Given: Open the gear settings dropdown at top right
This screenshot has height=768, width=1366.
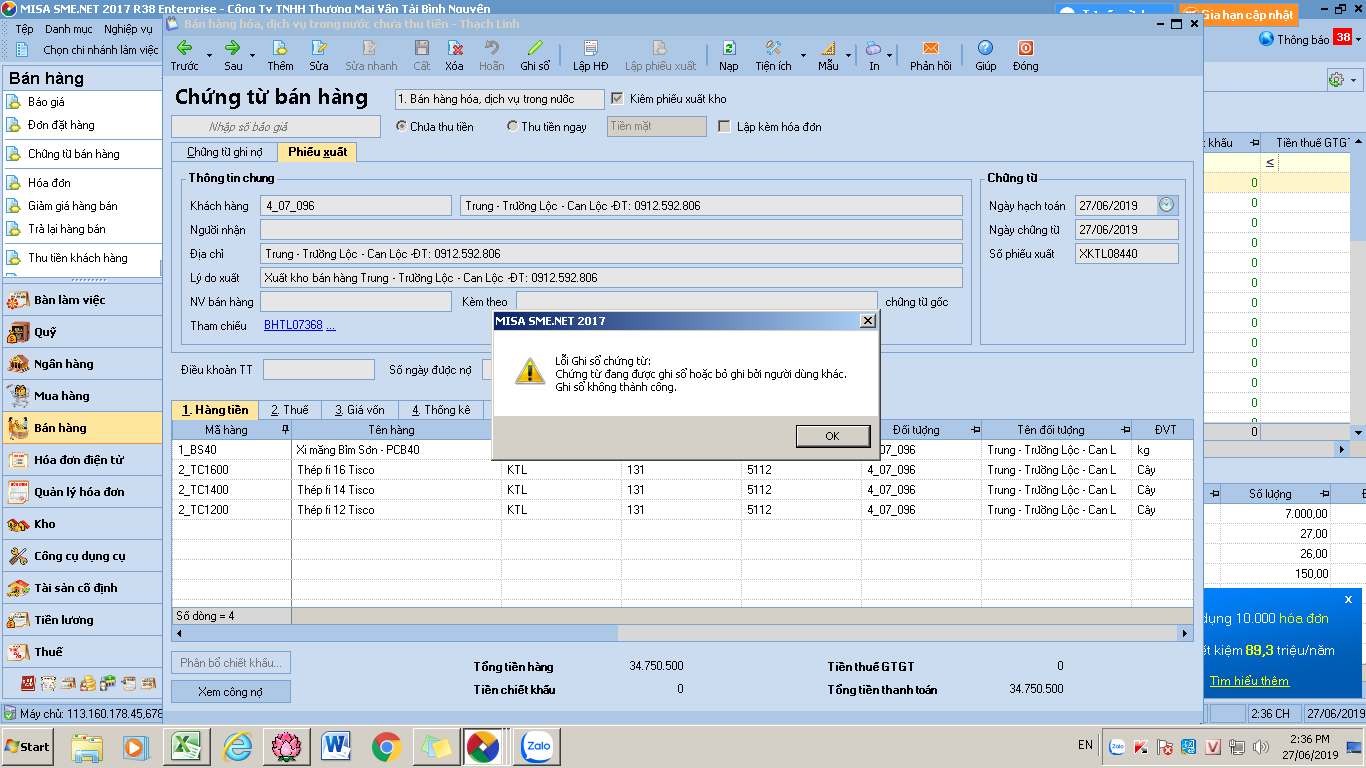Looking at the screenshot, I should coord(1342,79).
